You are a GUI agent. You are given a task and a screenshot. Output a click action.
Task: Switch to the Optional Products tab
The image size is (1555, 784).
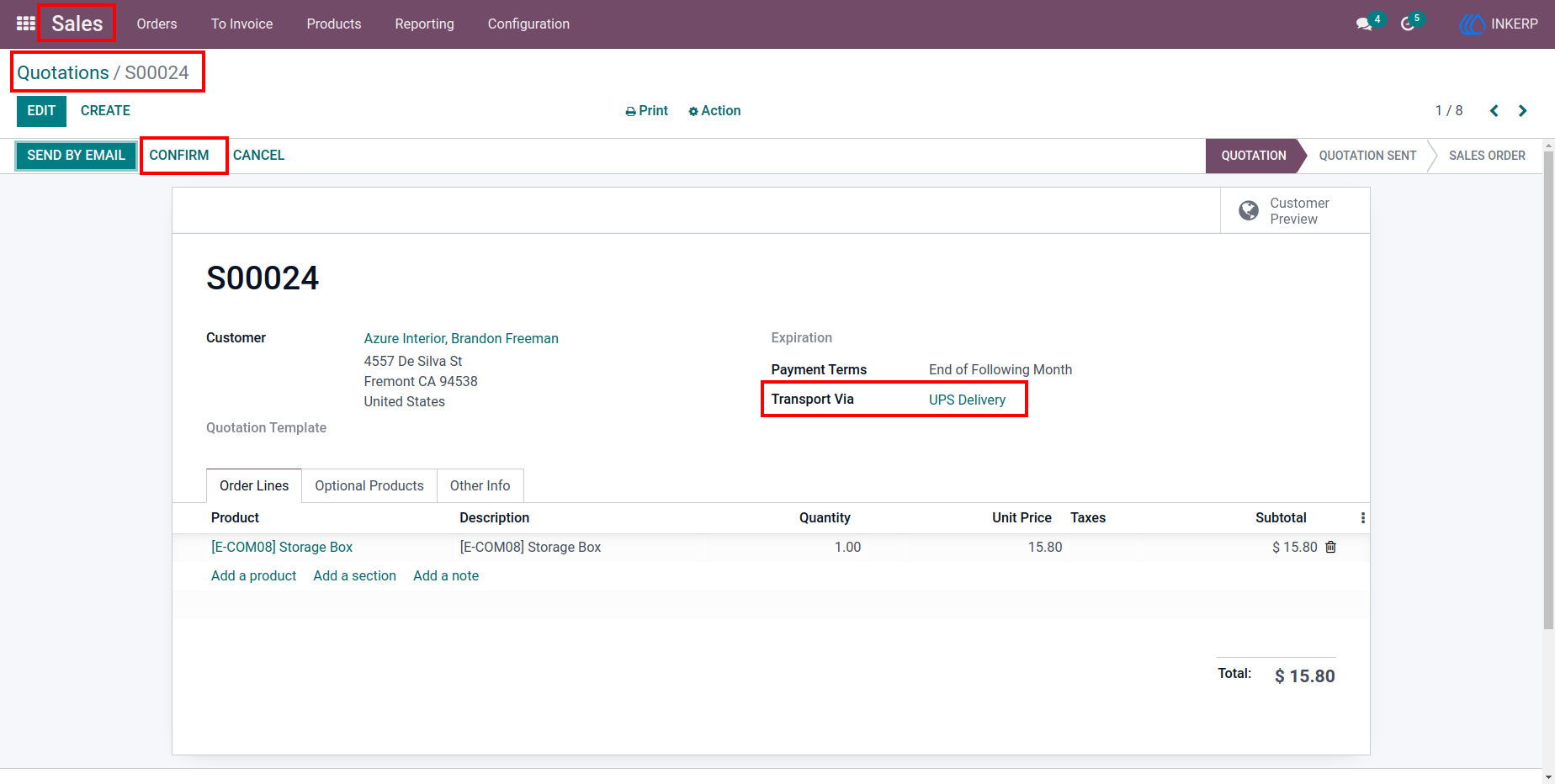(369, 486)
